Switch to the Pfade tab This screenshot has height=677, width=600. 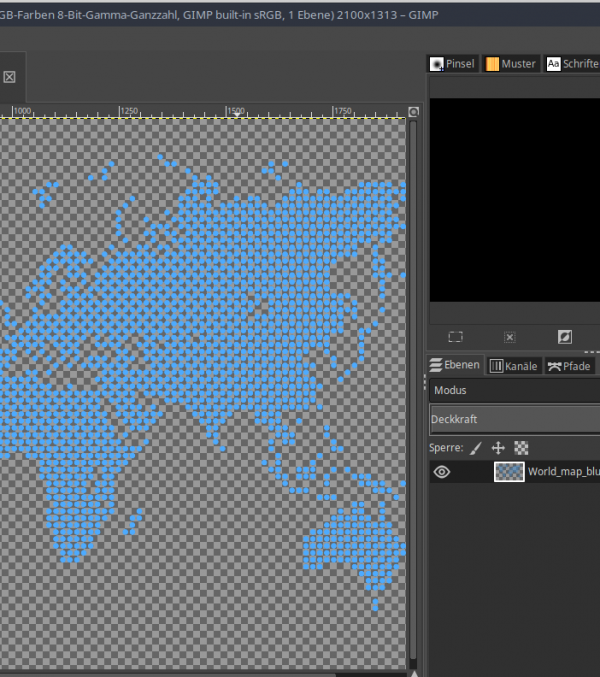[x=569, y=366]
